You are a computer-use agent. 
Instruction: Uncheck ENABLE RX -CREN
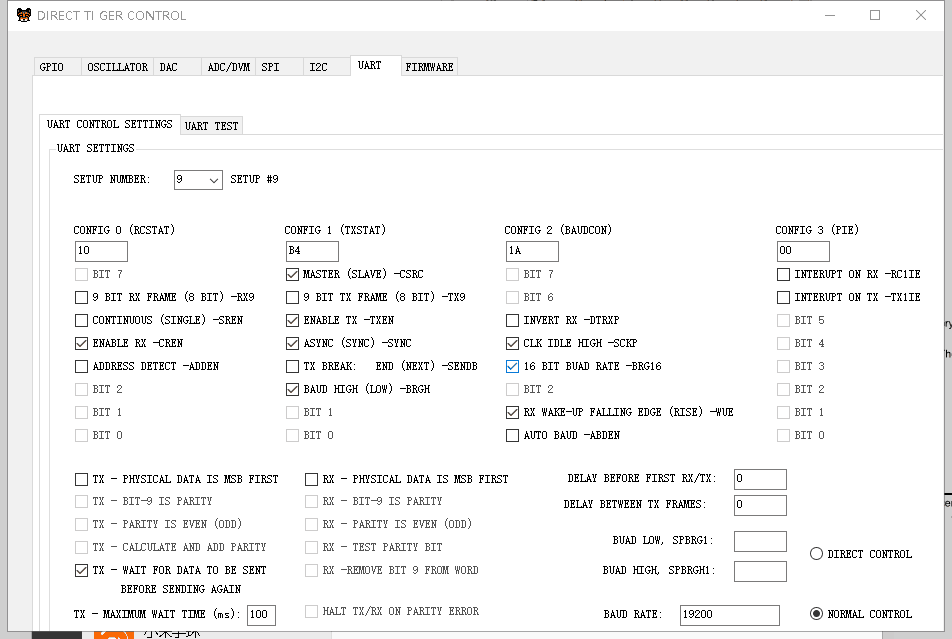click(x=81, y=343)
